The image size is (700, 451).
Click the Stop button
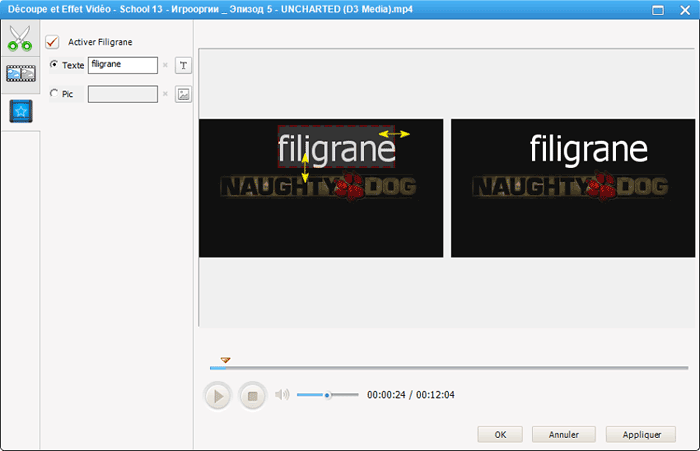point(253,396)
